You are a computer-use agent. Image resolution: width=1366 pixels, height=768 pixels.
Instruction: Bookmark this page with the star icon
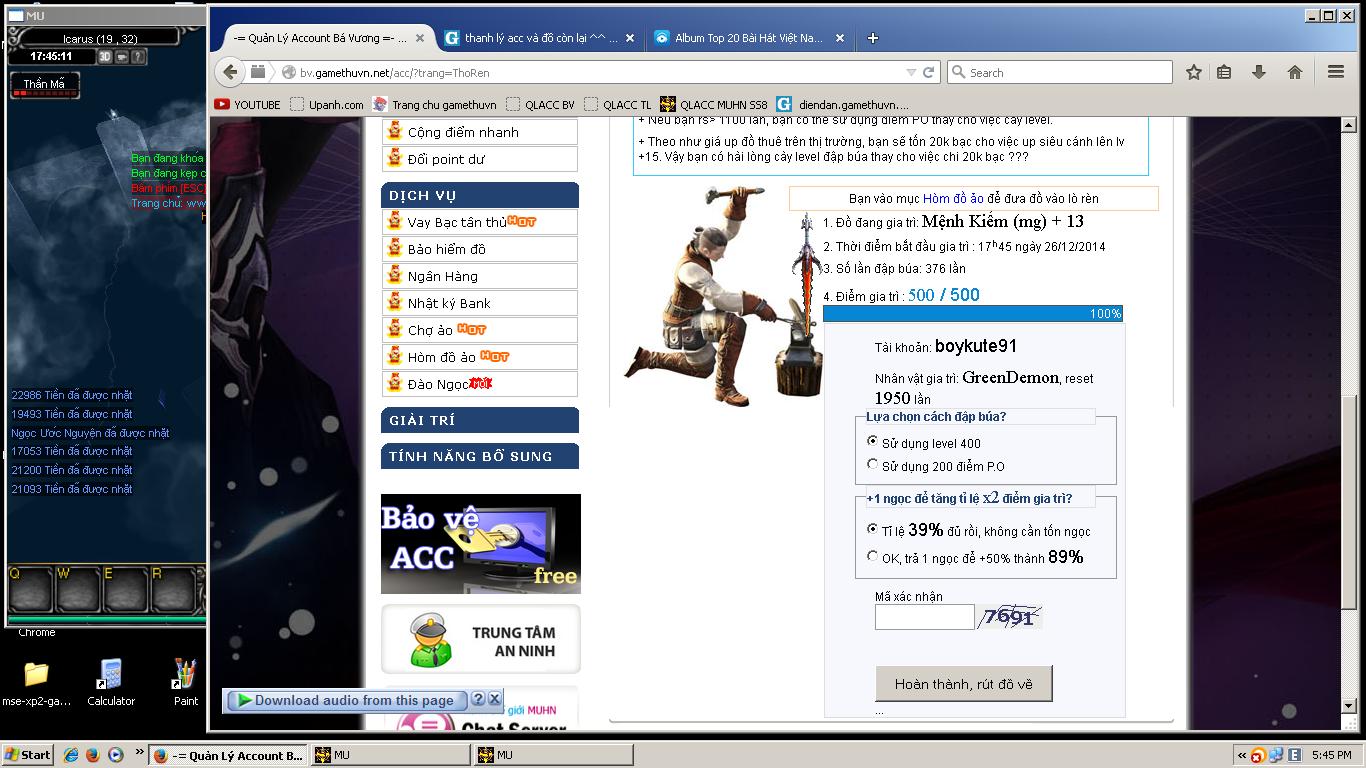click(x=1193, y=72)
